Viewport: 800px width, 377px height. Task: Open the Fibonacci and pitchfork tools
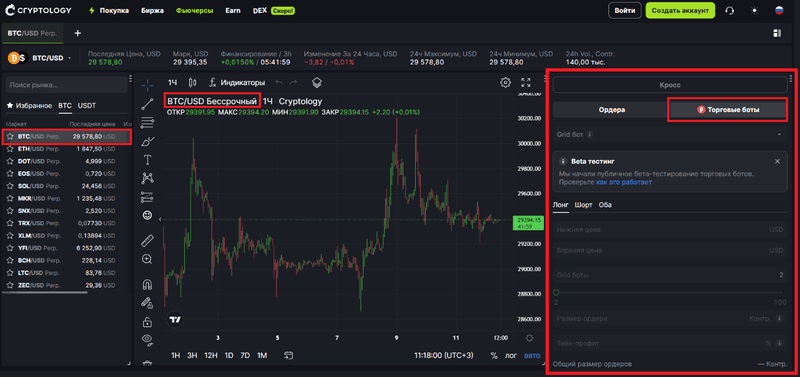pyautogui.click(x=147, y=122)
